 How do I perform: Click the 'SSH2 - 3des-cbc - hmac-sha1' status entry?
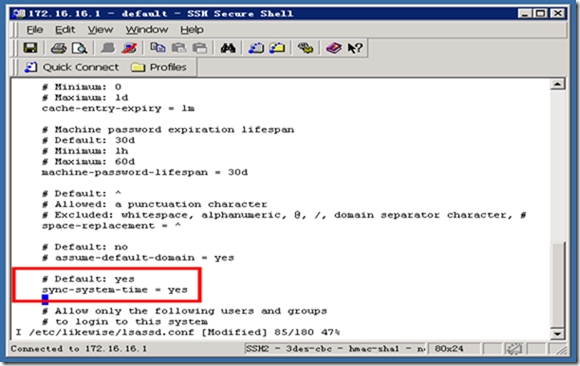click(x=335, y=349)
